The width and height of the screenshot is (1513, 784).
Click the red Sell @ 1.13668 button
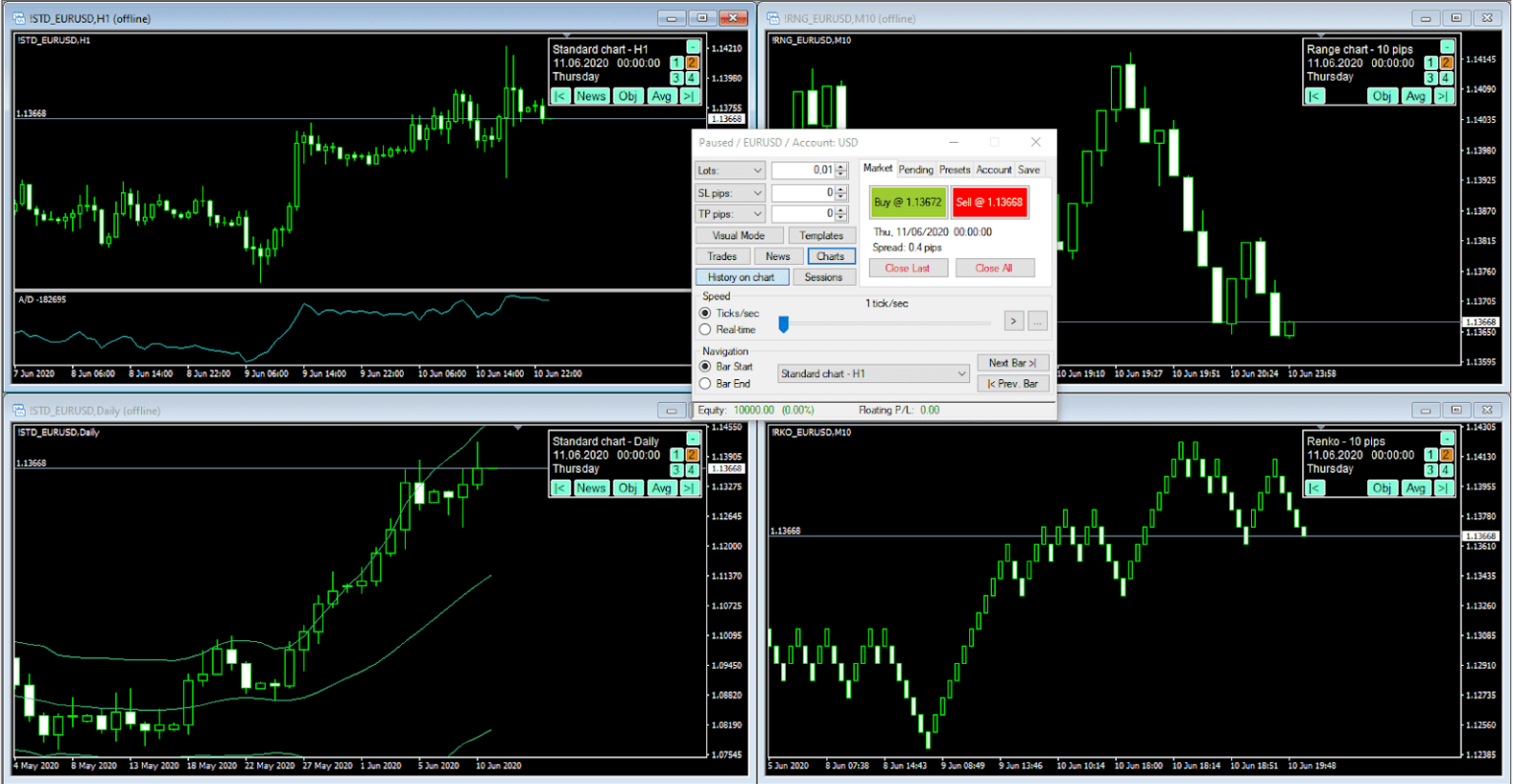point(990,202)
